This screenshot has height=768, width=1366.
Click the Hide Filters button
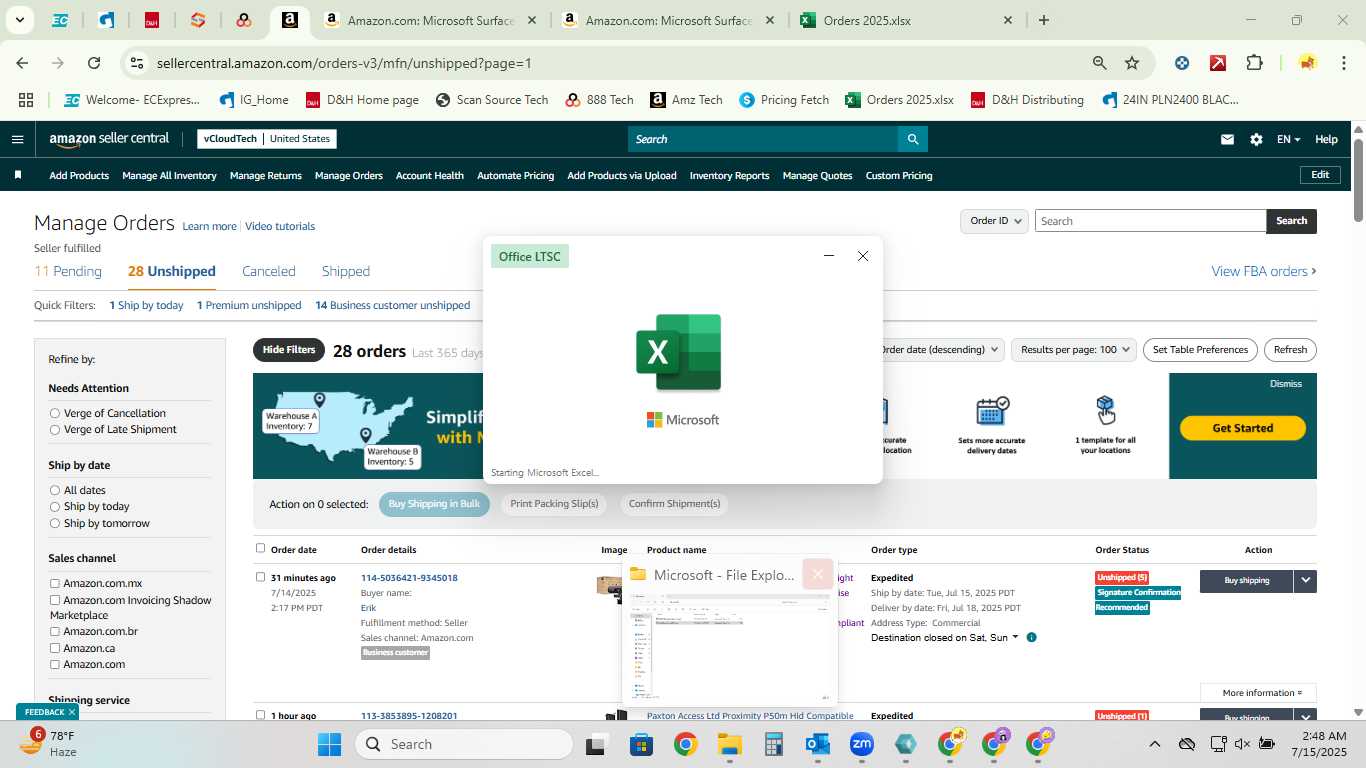point(289,350)
